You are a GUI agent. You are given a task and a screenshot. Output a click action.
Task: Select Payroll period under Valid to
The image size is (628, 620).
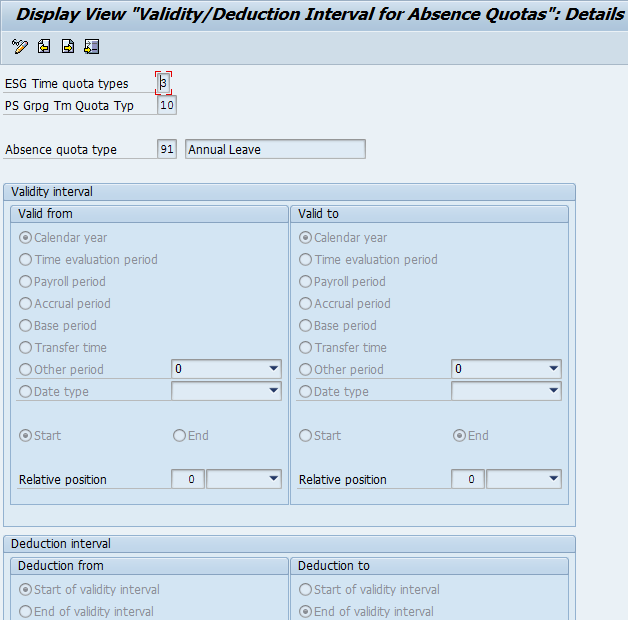[306, 282]
